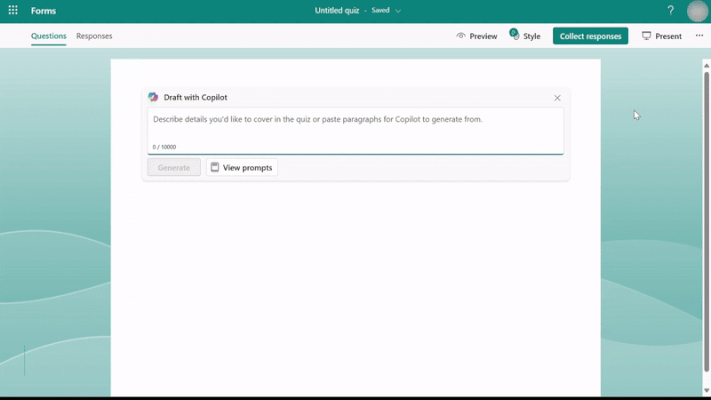Switch to the Questions tab
Image resolution: width=711 pixels, height=400 pixels.
click(x=49, y=36)
